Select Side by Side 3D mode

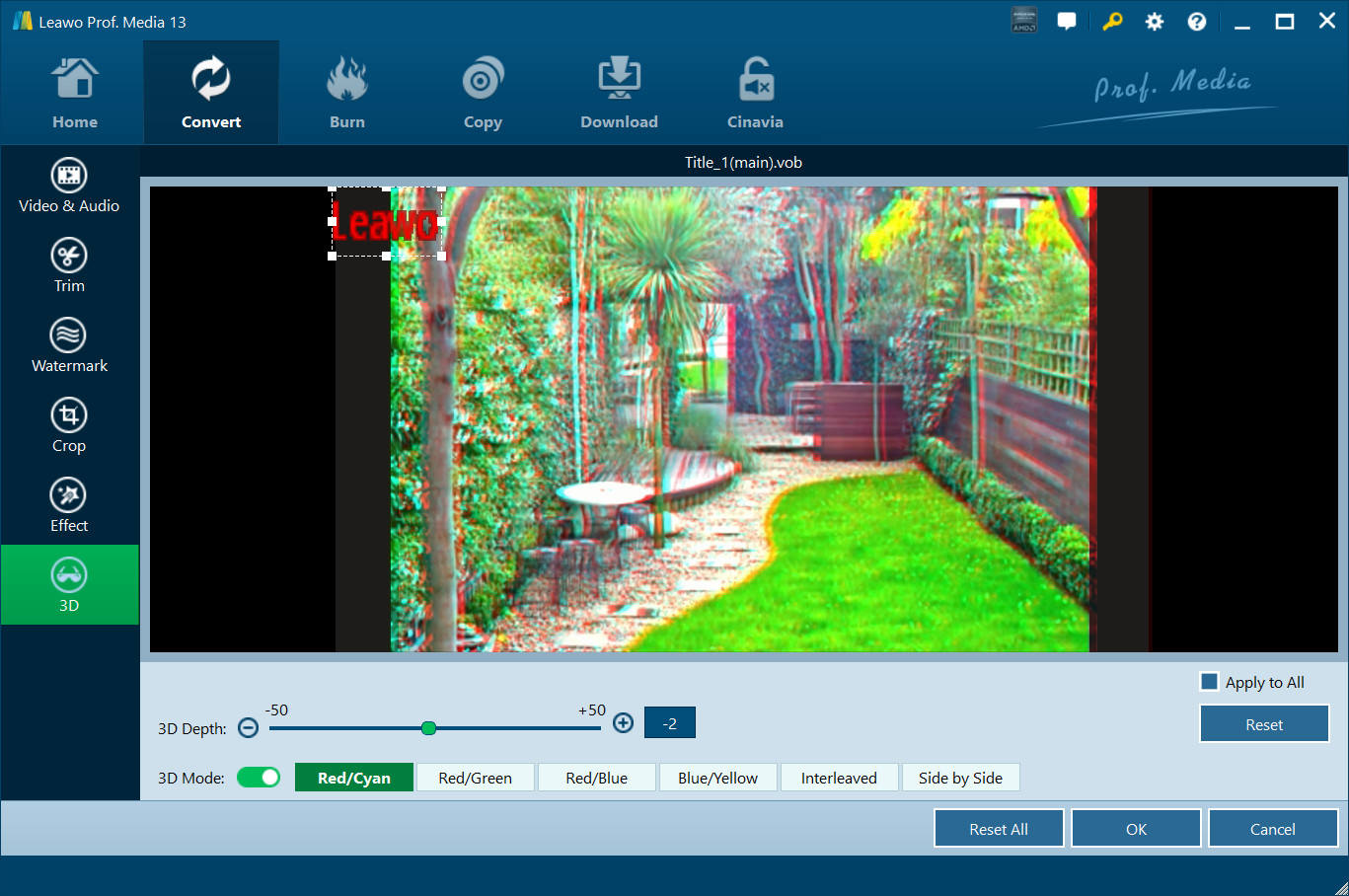(x=961, y=778)
